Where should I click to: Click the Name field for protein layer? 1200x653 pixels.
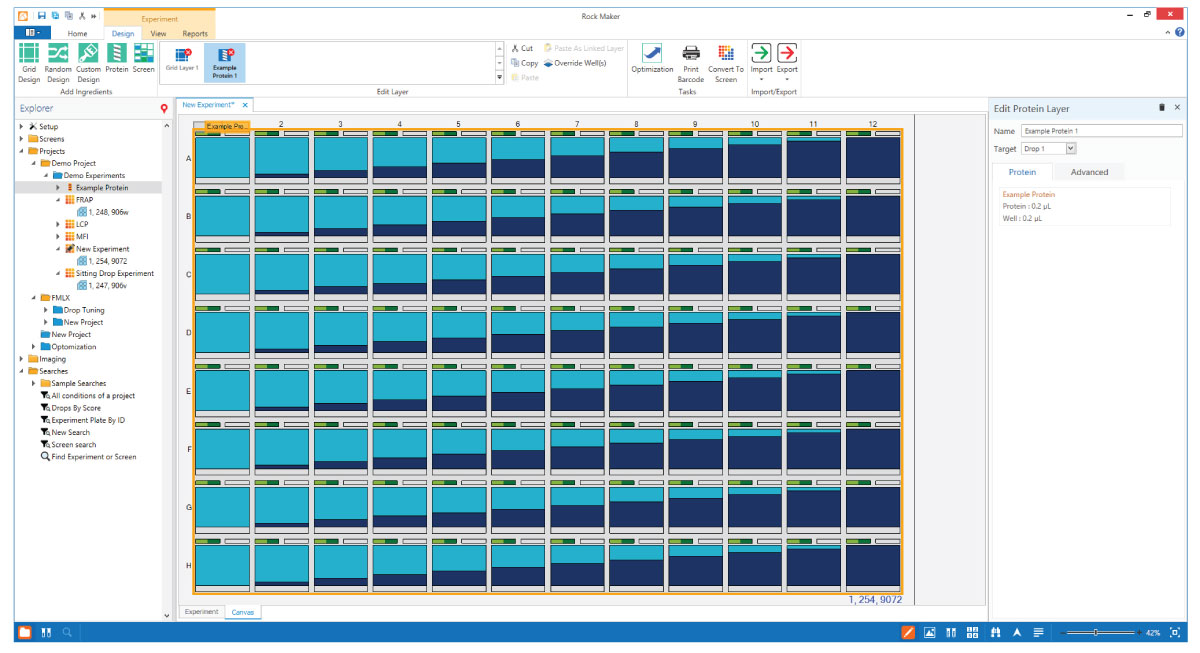[x=1101, y=131]
